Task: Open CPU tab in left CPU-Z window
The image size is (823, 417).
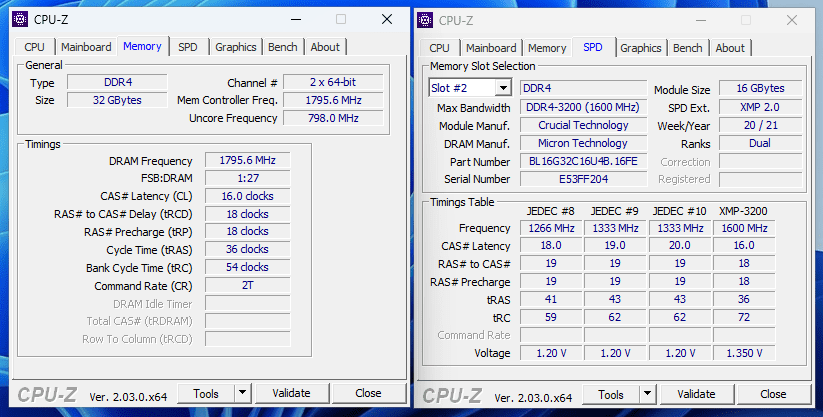Action: [34, 47]
